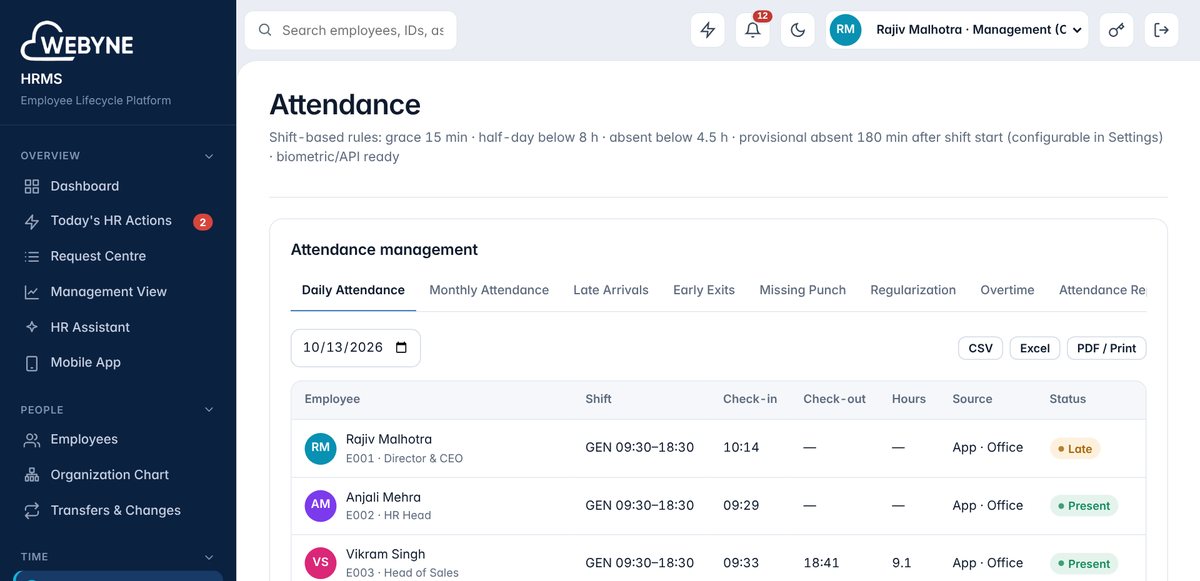Switch to the Missing Punch tab
This screenshot has width=1200, height=581.
click(x=803, y=290)
